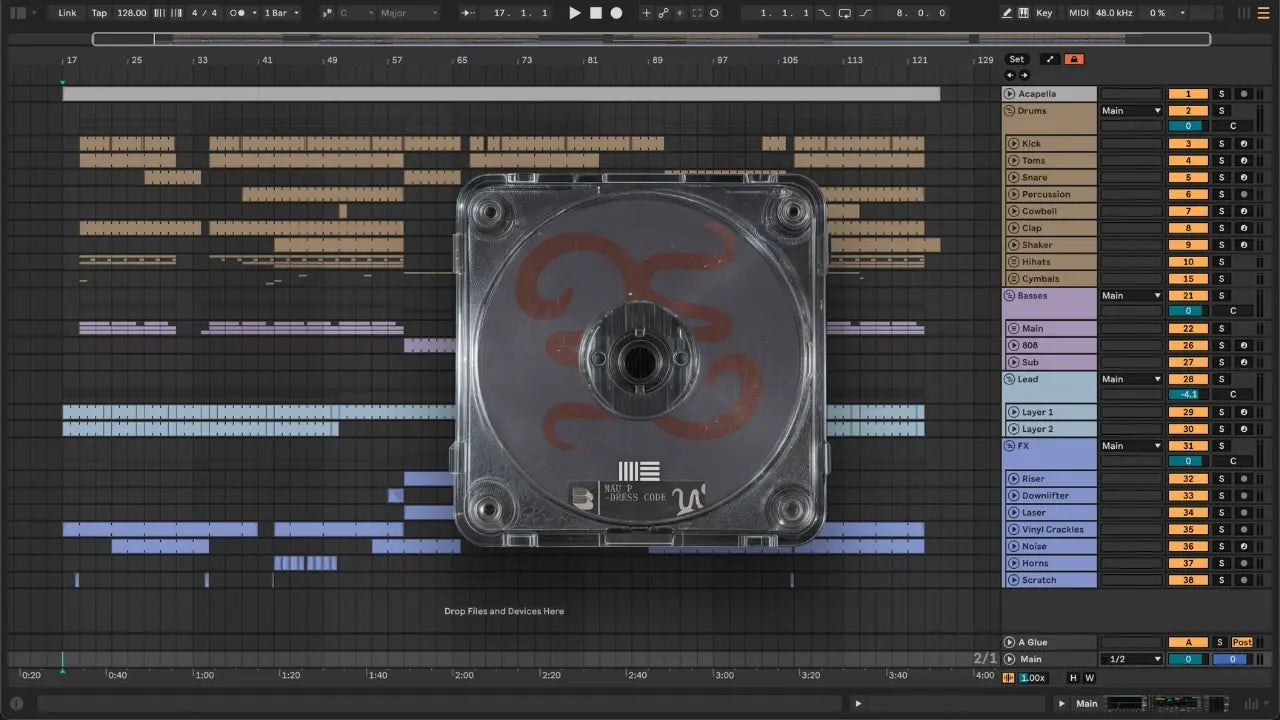The width and height of the screenshot is (1280, 720).
Task: Solo the Kick track
Action: click(x=1220, y=144)
